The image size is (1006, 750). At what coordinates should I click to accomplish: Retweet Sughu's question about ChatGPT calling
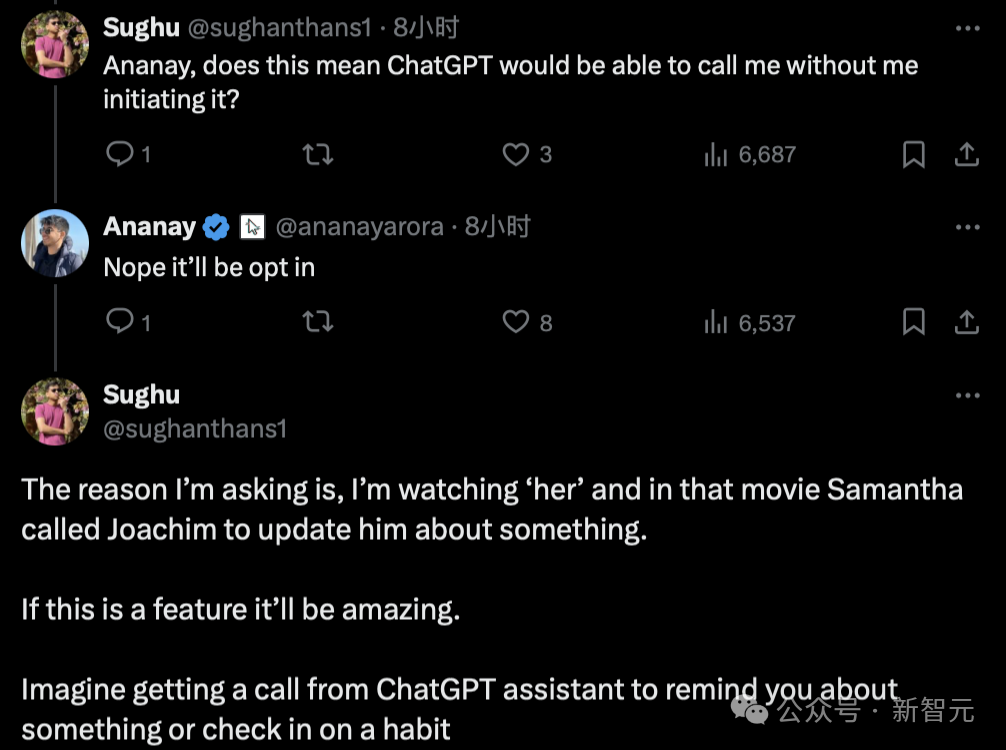(318, 154)
